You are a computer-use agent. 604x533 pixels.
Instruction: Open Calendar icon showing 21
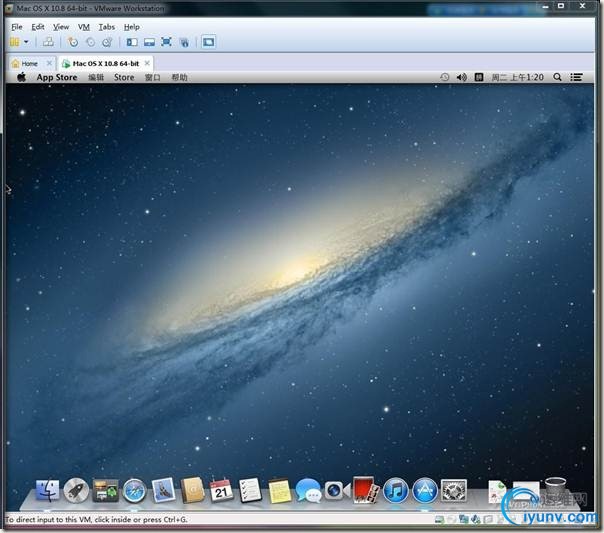(221, 490)
